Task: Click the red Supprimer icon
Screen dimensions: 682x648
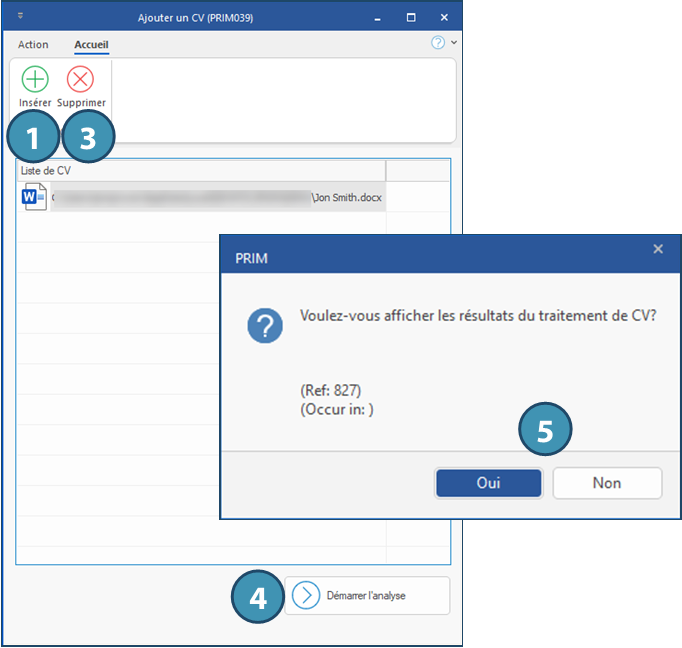Action: pyautogui.click(x=80, y=80)
